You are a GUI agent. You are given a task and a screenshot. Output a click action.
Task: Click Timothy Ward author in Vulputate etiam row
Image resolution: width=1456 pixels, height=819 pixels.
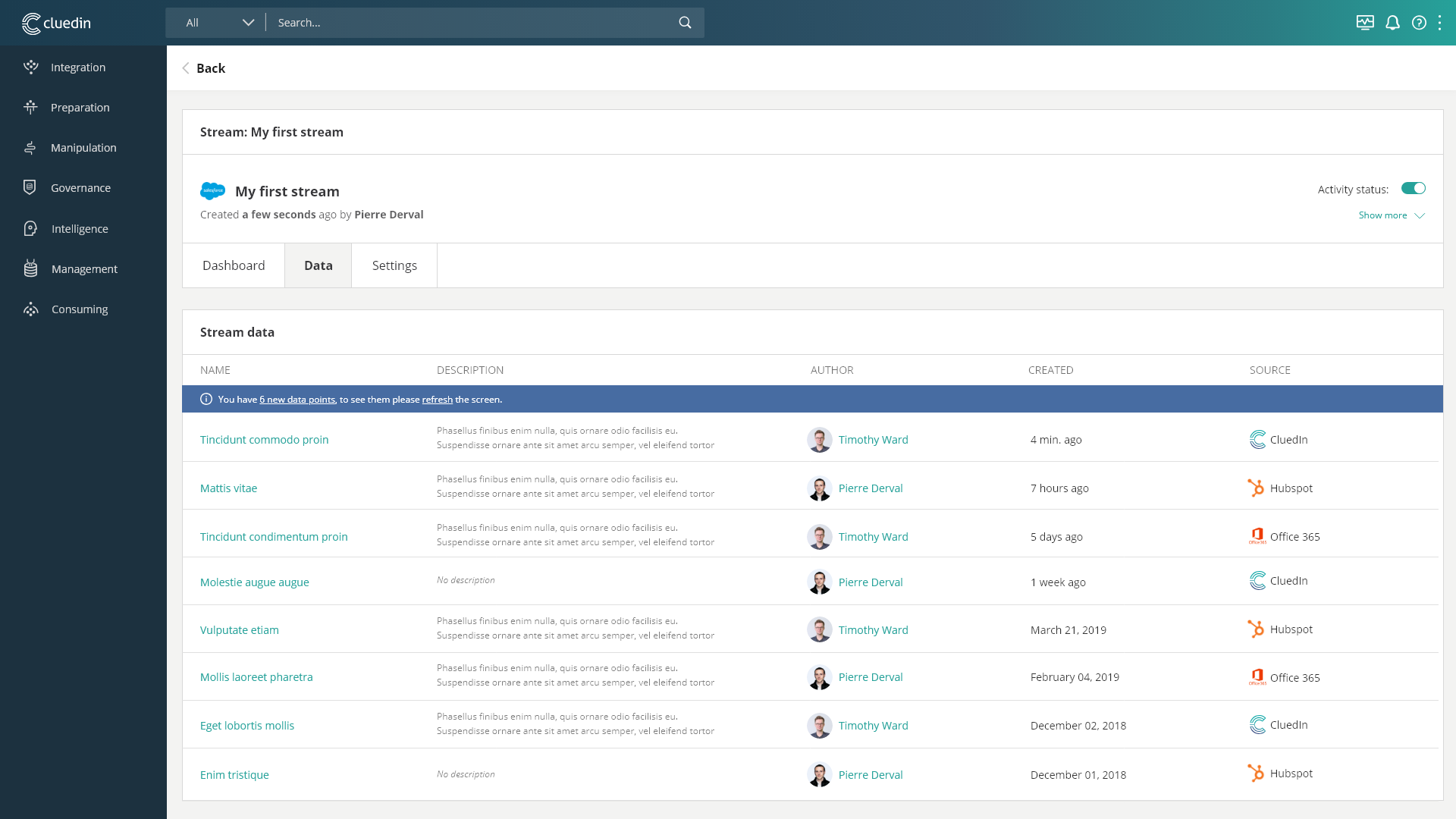pyautogui.click(x=873, y=629)
